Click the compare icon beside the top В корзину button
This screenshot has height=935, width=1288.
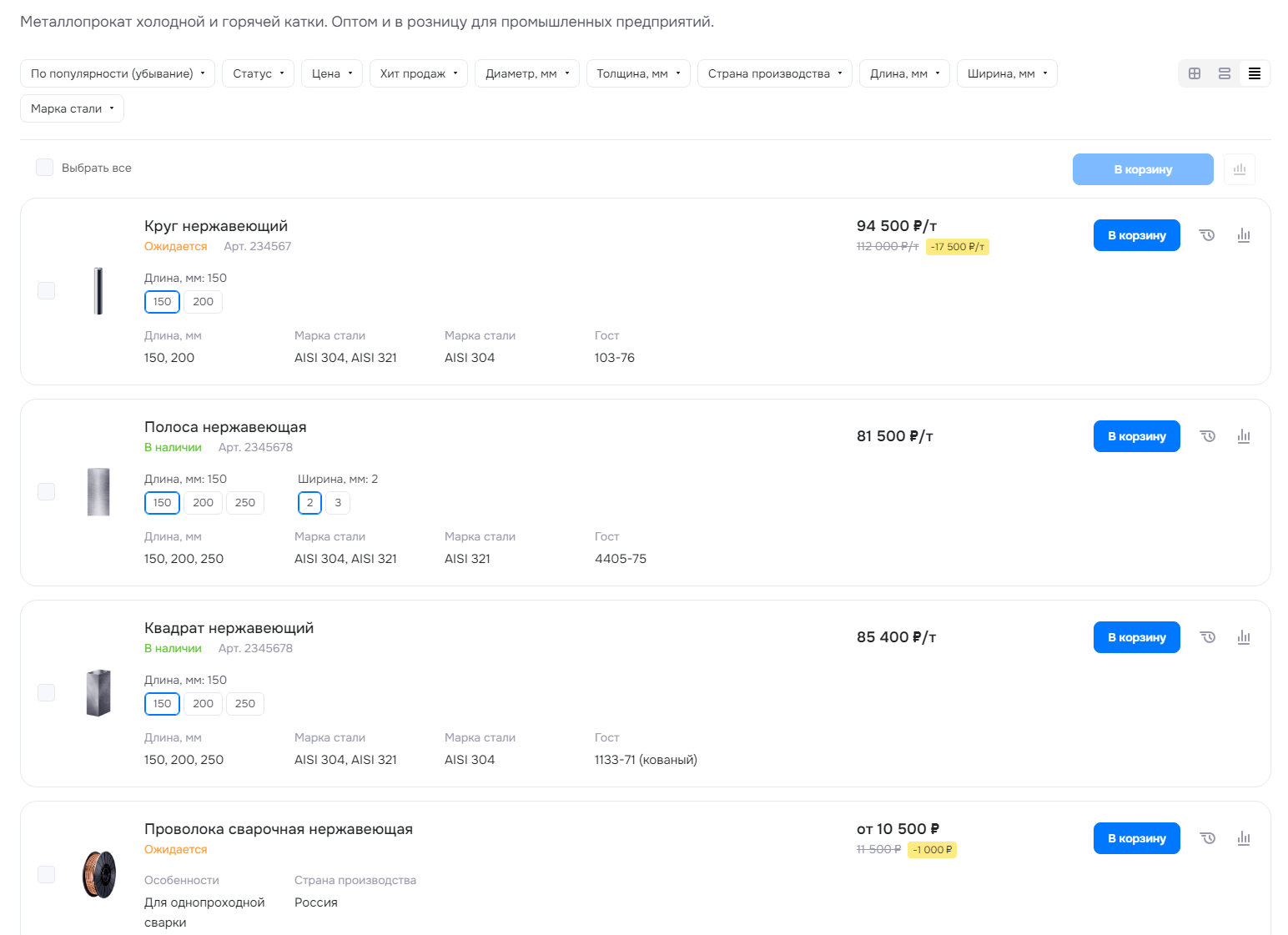click(1240, 169)
